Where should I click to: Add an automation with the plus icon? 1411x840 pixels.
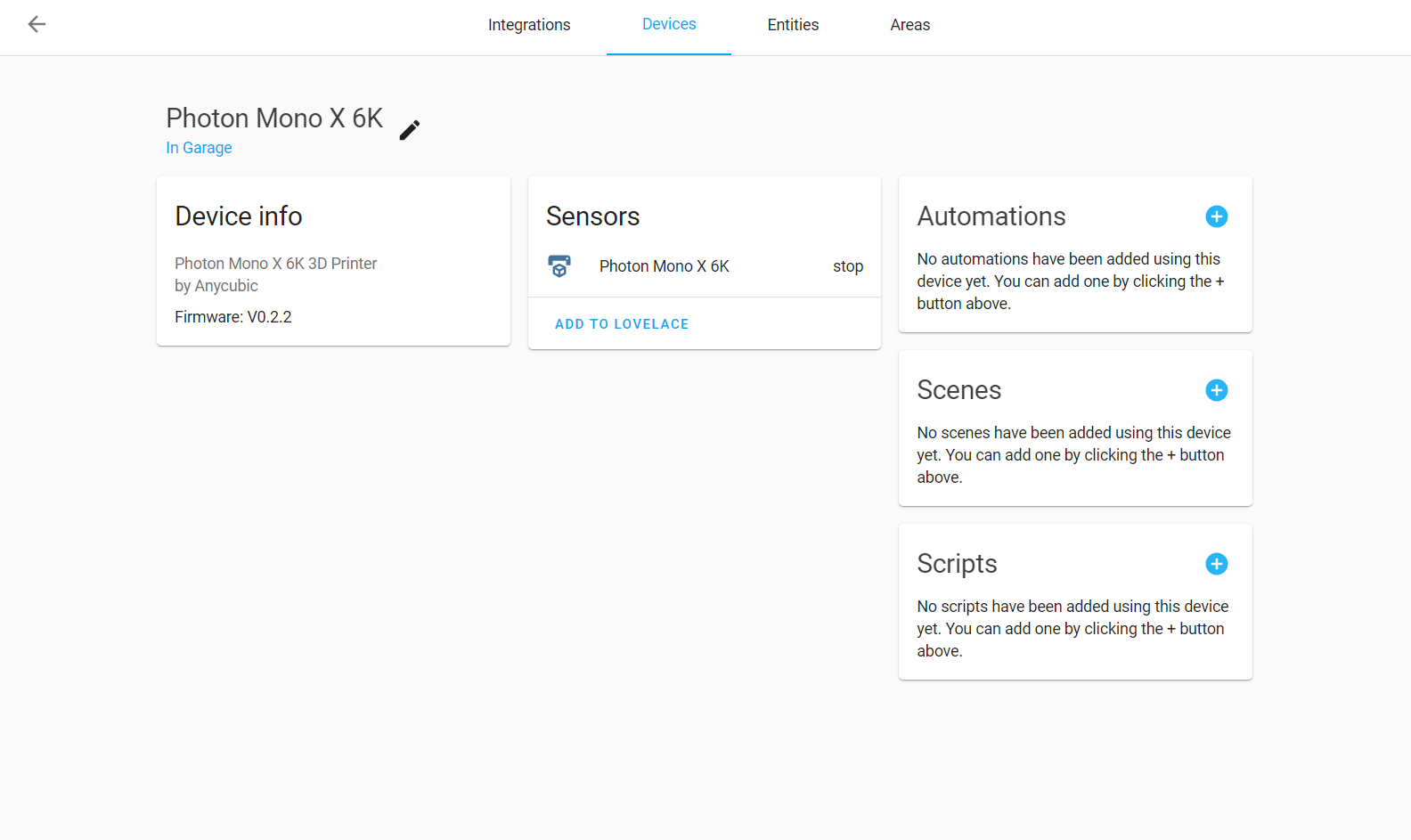pyautogui.click(x=1216, y=216)
